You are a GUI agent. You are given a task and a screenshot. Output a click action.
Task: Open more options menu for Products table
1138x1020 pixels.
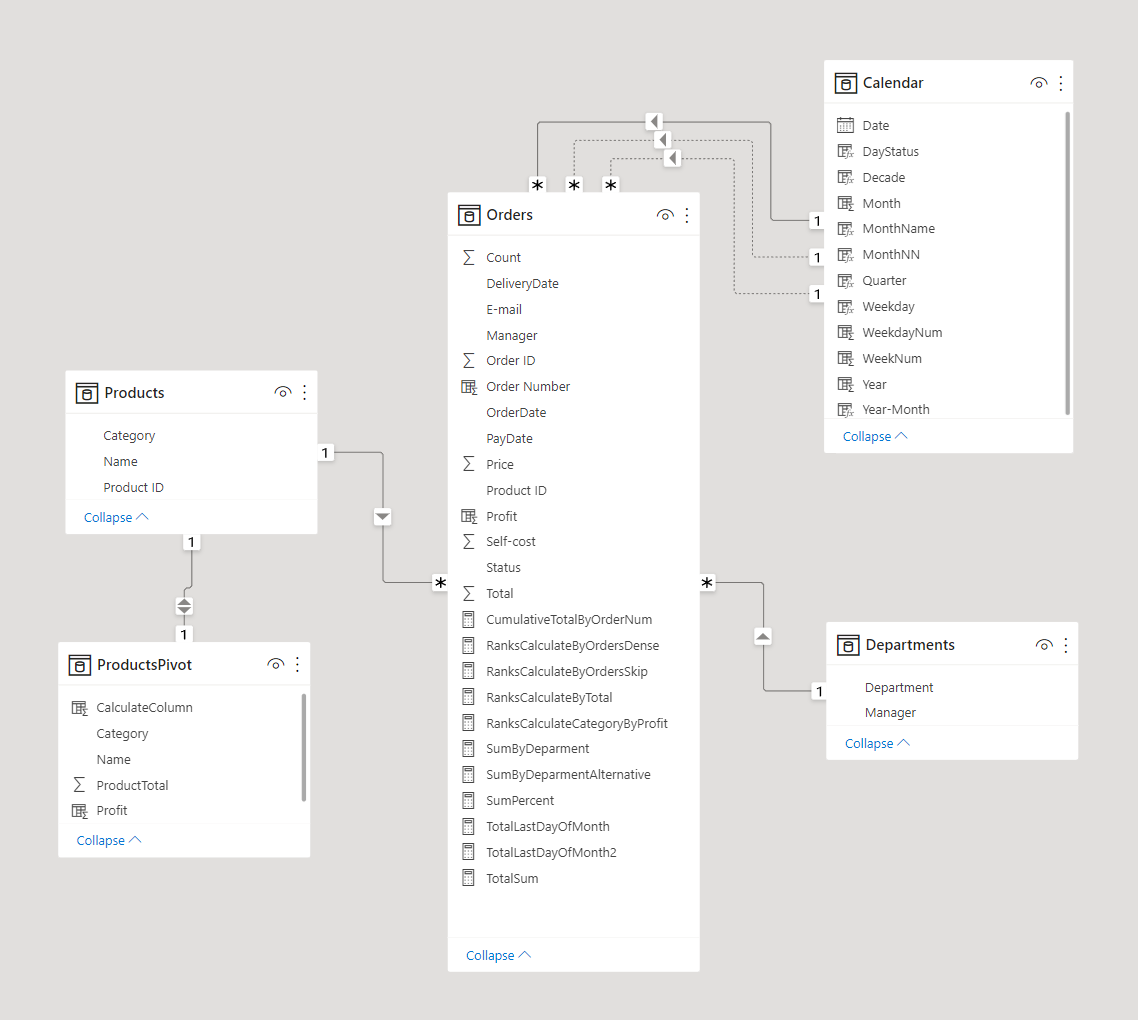tap(305, 393)
